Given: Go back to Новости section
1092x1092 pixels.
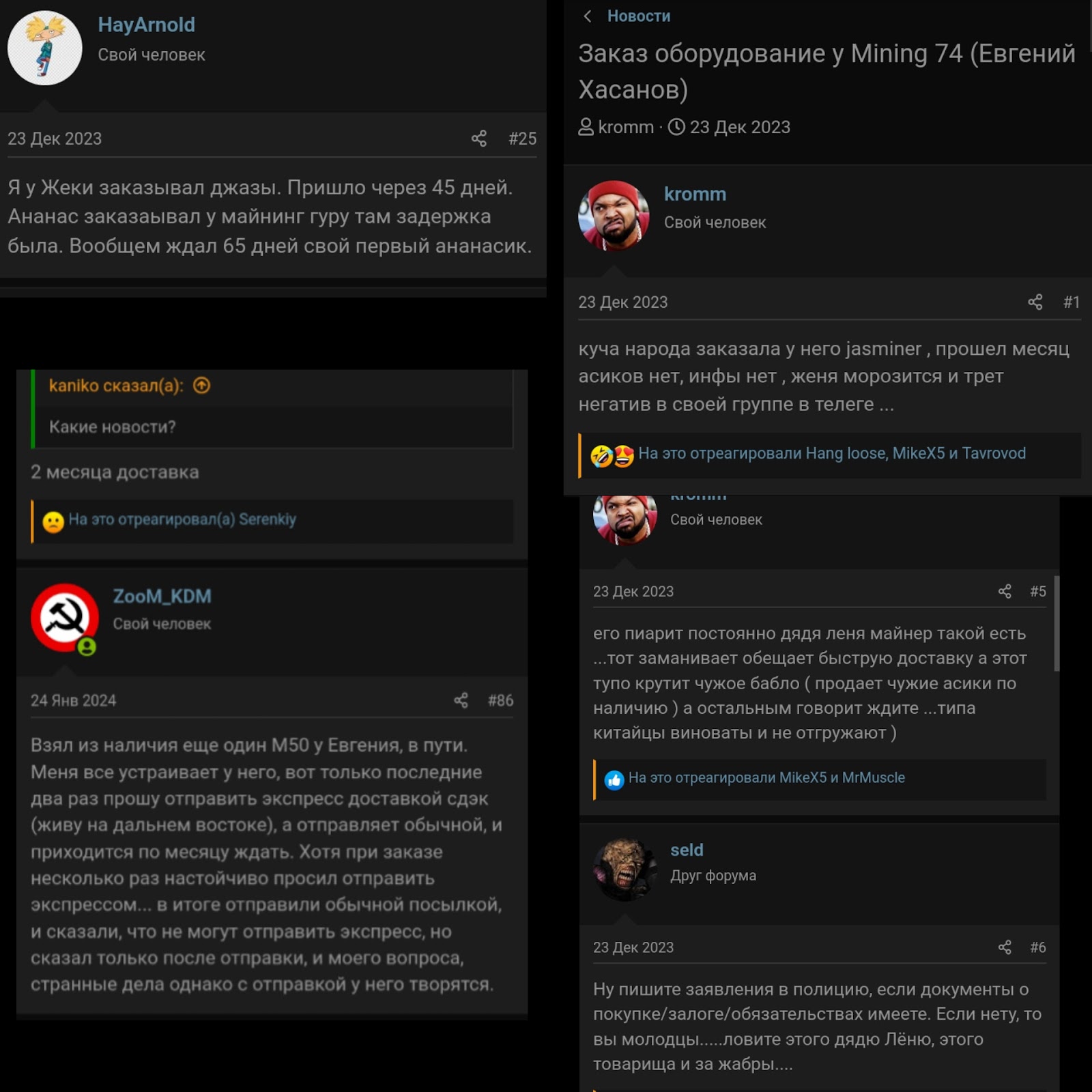Looking at the screenshot, I should click(x=639, y=16).
